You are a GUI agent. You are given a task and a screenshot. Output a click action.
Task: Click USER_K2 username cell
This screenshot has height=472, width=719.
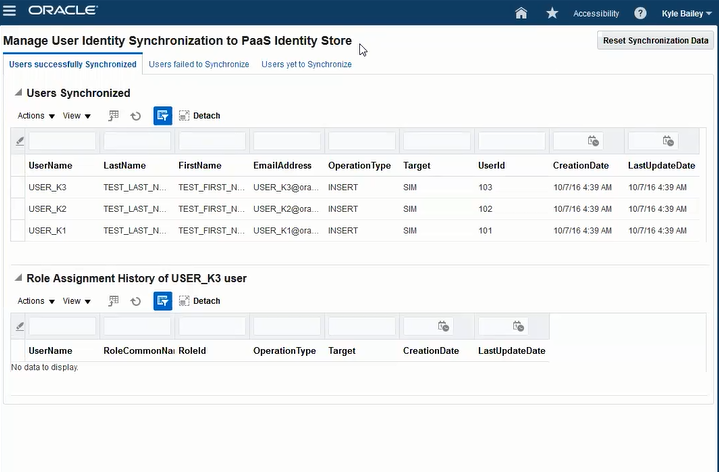(48, 209)
